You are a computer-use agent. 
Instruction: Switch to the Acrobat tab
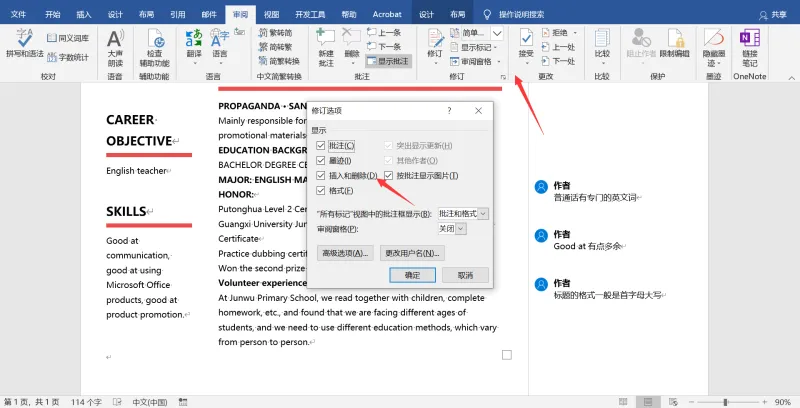[387, 14]
